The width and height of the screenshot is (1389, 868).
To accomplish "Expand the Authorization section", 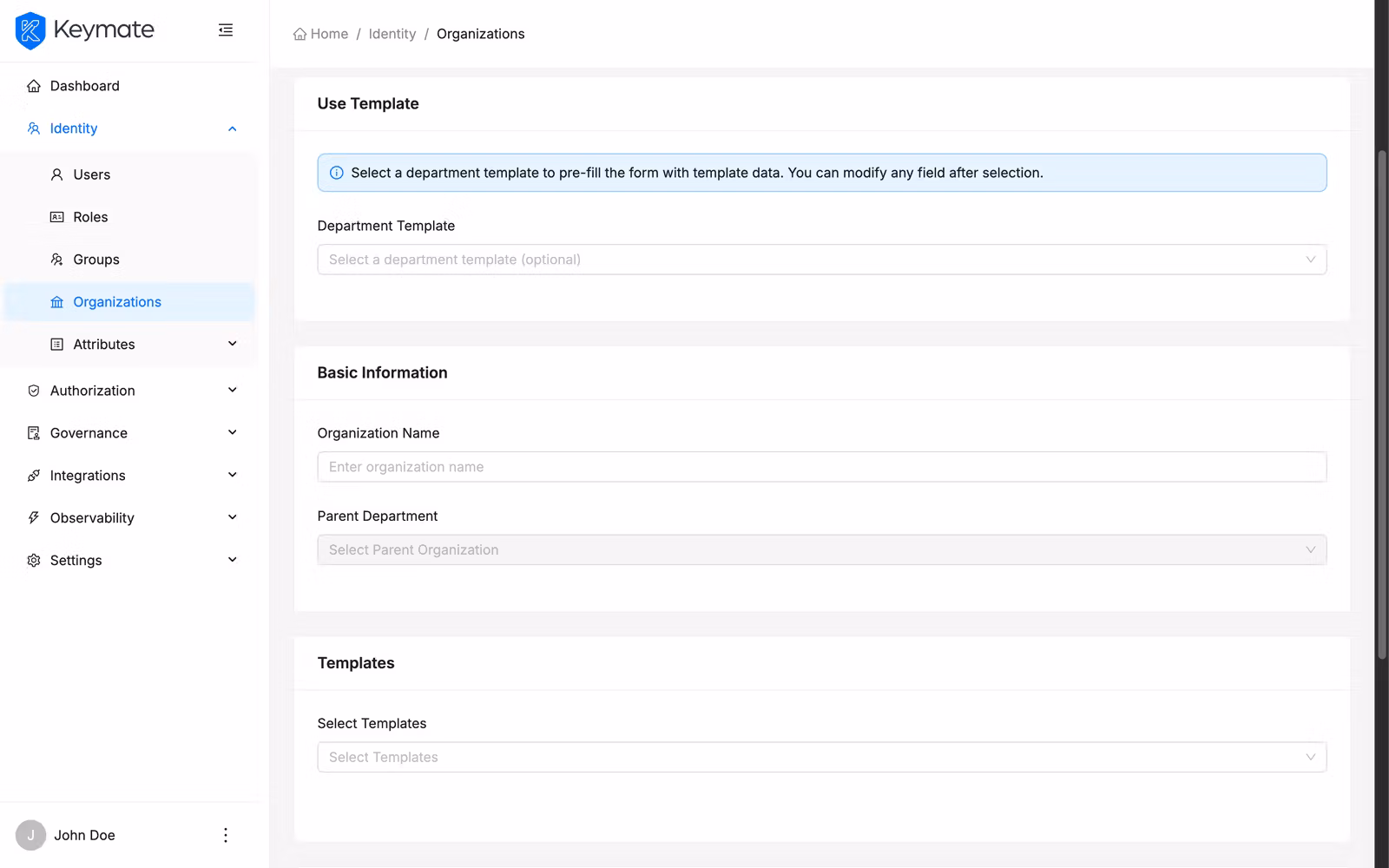I will pos(232,390).
